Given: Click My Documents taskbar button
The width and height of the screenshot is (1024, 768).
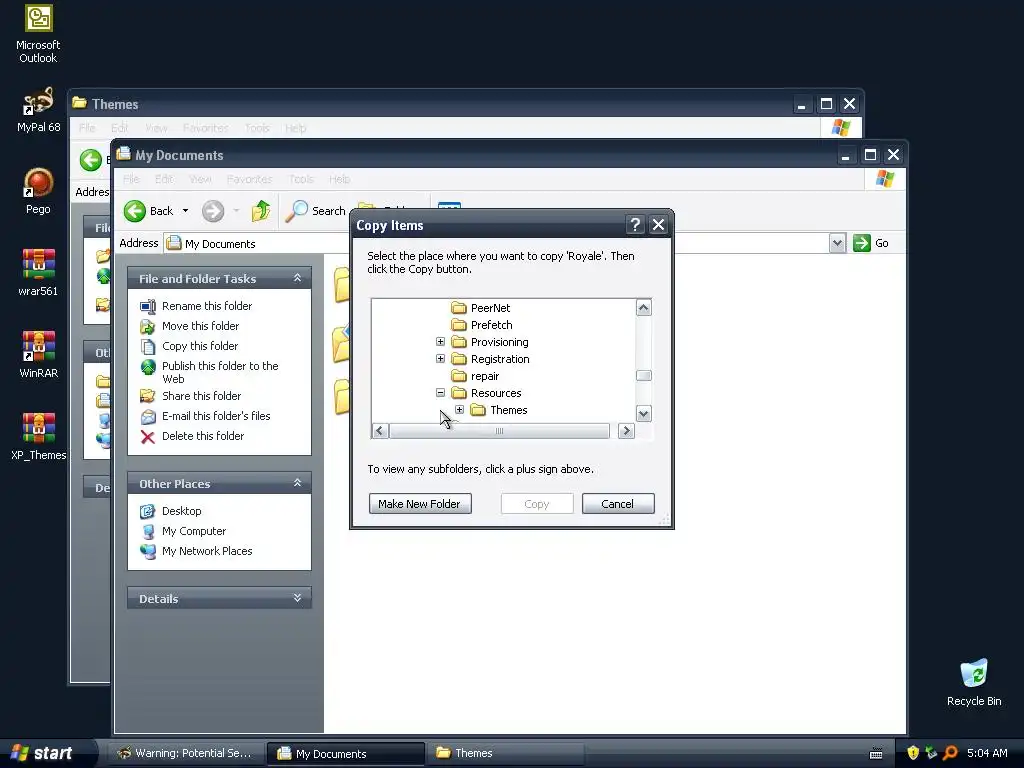Looking at the screenshot, I should click(x=345, y=753).
